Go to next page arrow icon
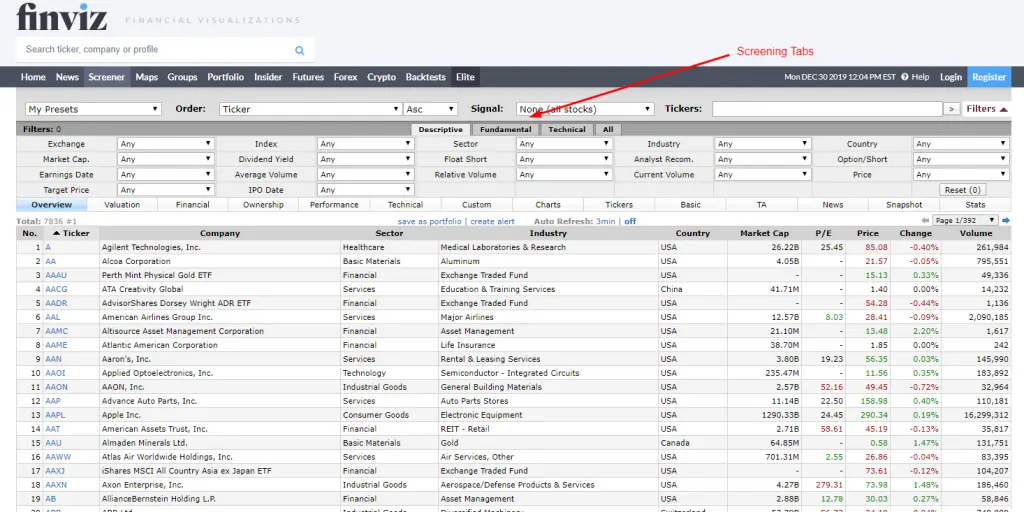Viewport: 1024px width, 512px height. [x=1006, y=221]
